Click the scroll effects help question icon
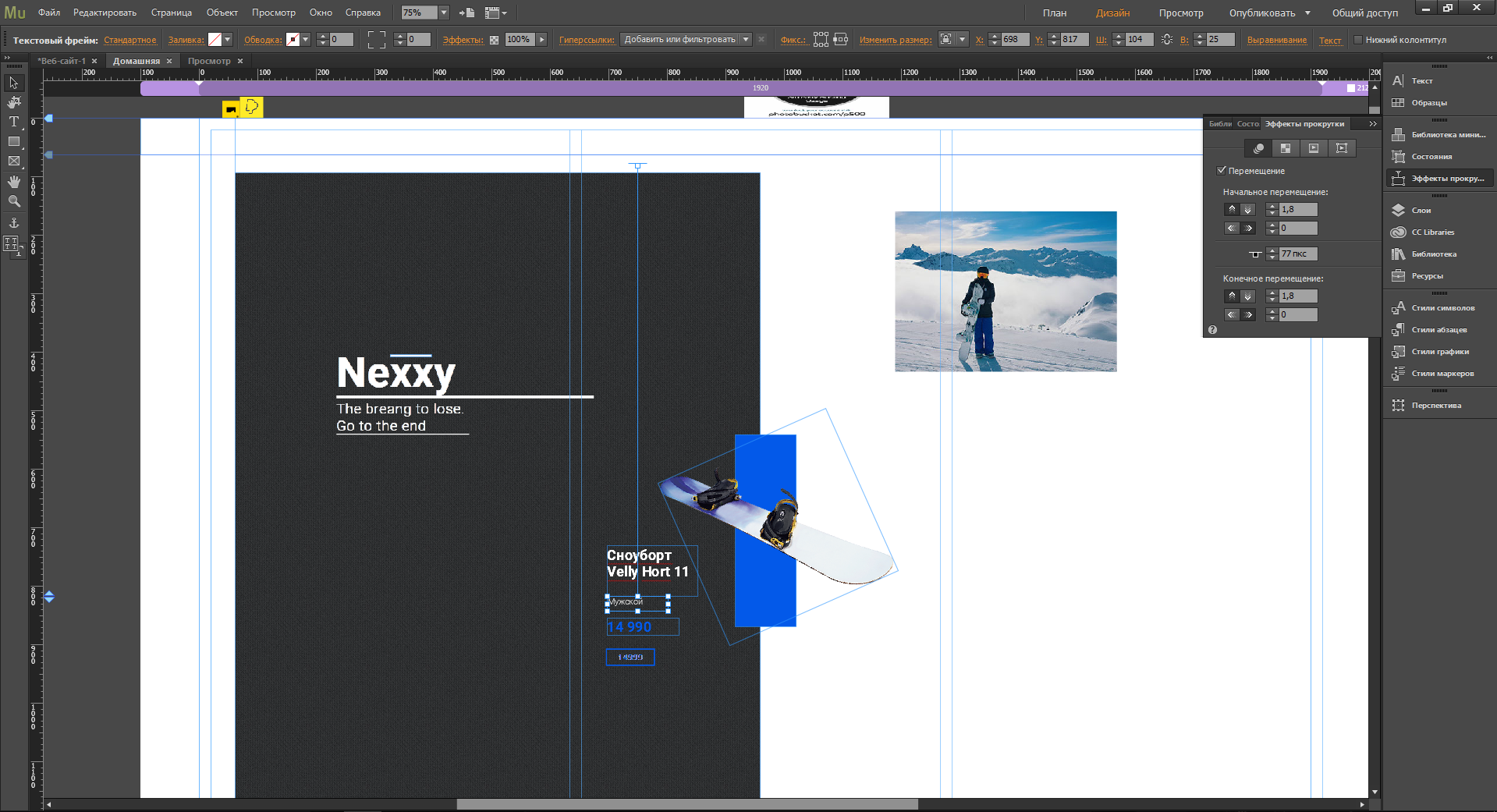Viewport: 1497px width, 812px height. click(x=1212, y=330)
